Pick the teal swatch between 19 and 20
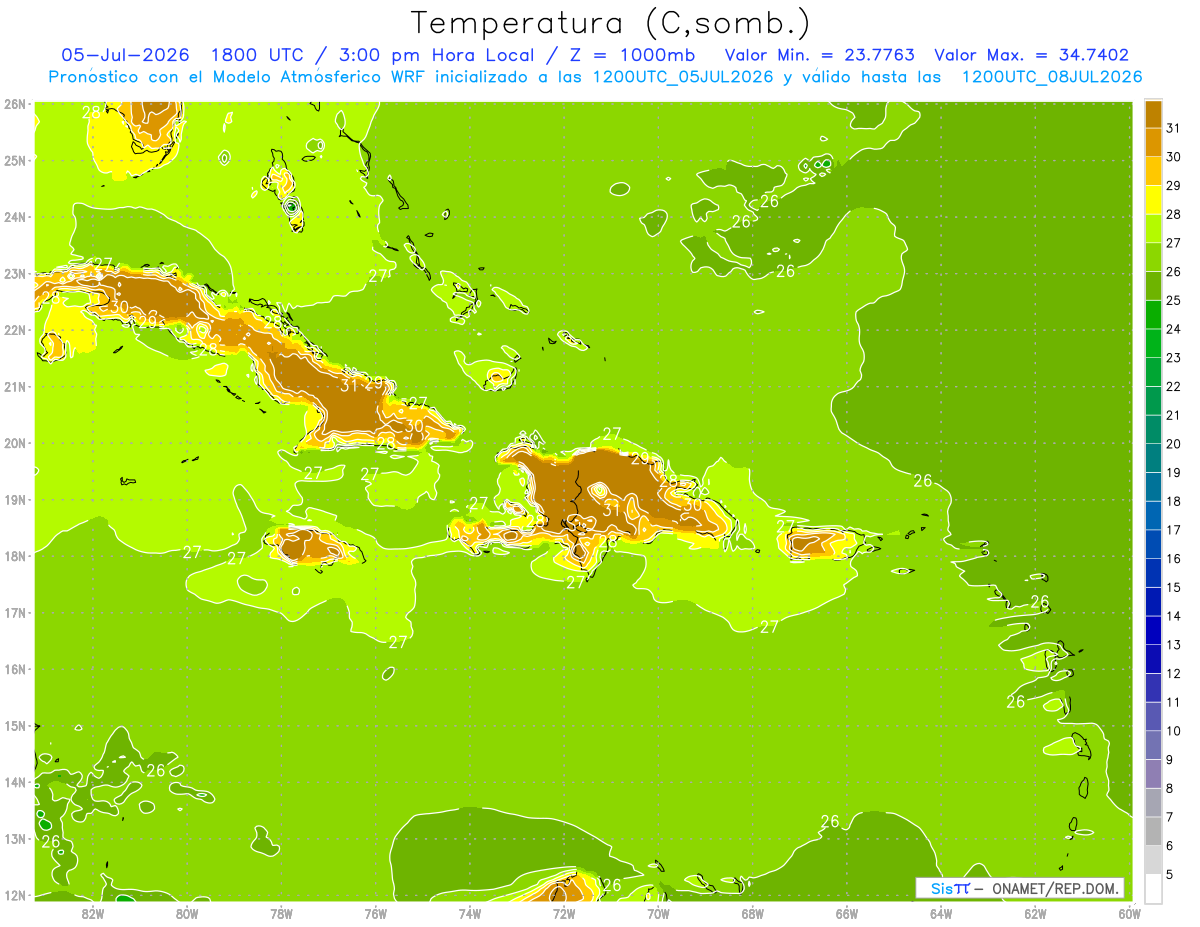 pyautogui.click(x=1153, y=458)
